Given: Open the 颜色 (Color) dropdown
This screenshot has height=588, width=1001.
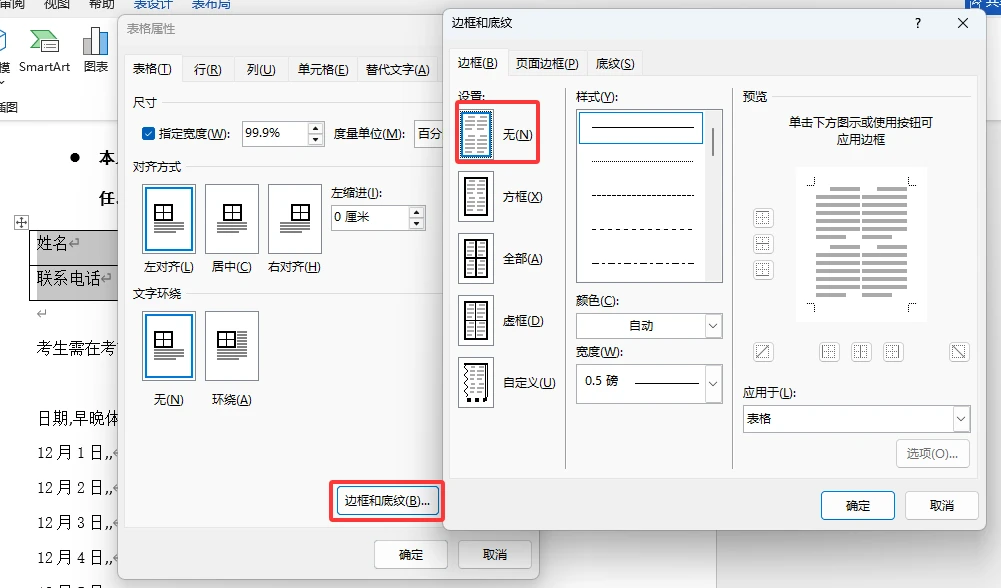Looking at the screenshot, I should [x=648, y=326].
